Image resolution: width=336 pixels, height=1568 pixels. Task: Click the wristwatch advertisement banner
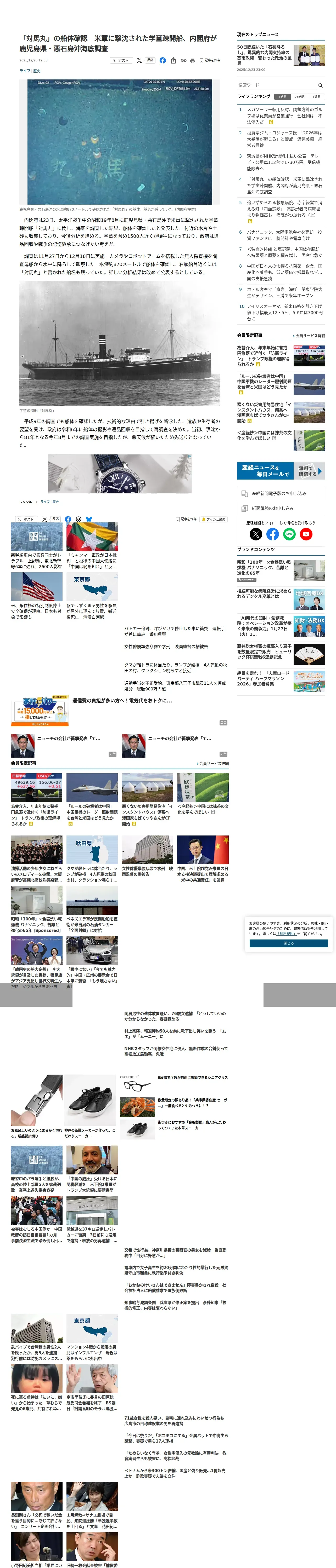coord(120,474)
